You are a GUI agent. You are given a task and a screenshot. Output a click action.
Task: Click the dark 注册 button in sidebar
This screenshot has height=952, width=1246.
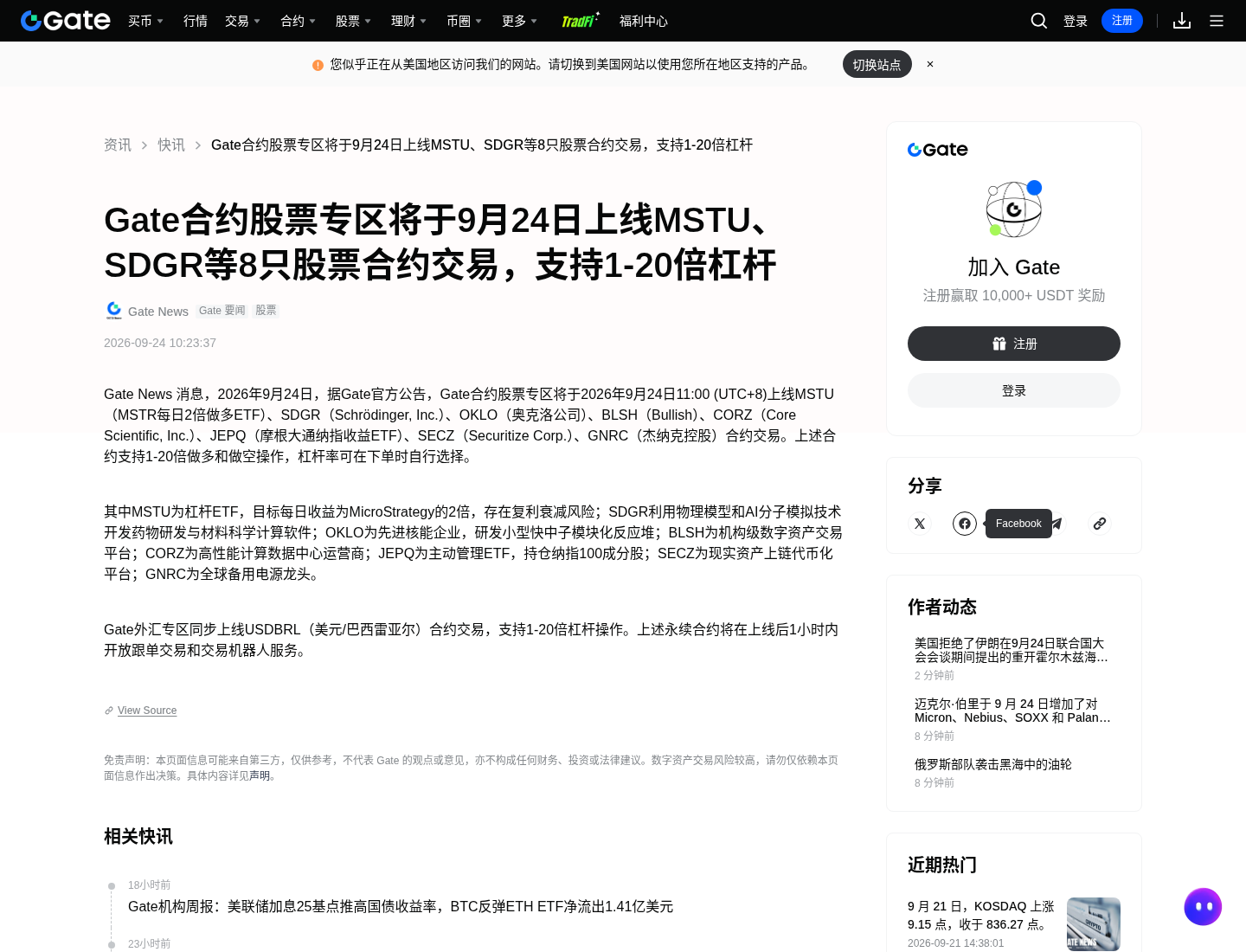(x=1014, y=344)
